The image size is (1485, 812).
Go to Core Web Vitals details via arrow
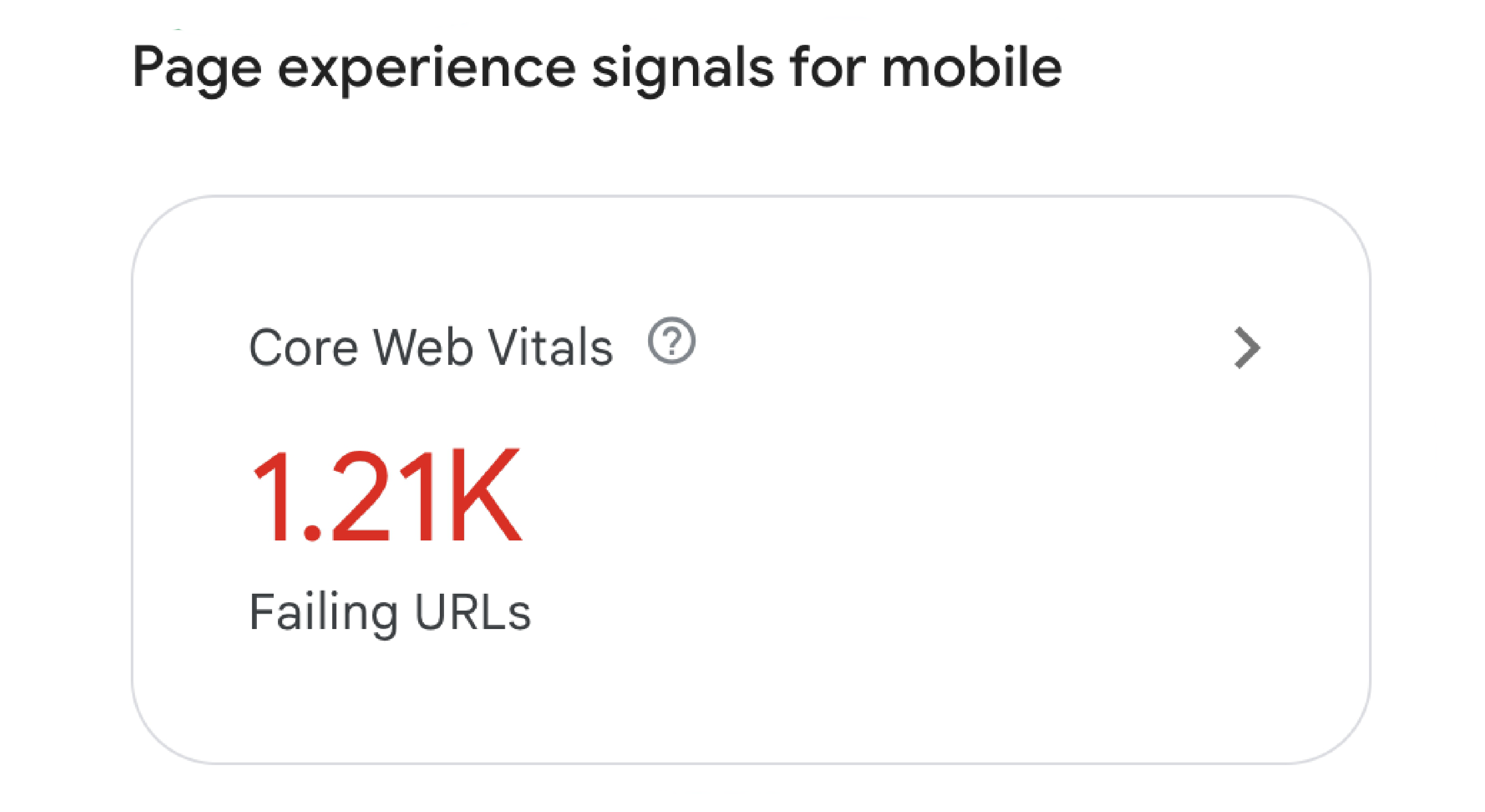(1247, 347)
